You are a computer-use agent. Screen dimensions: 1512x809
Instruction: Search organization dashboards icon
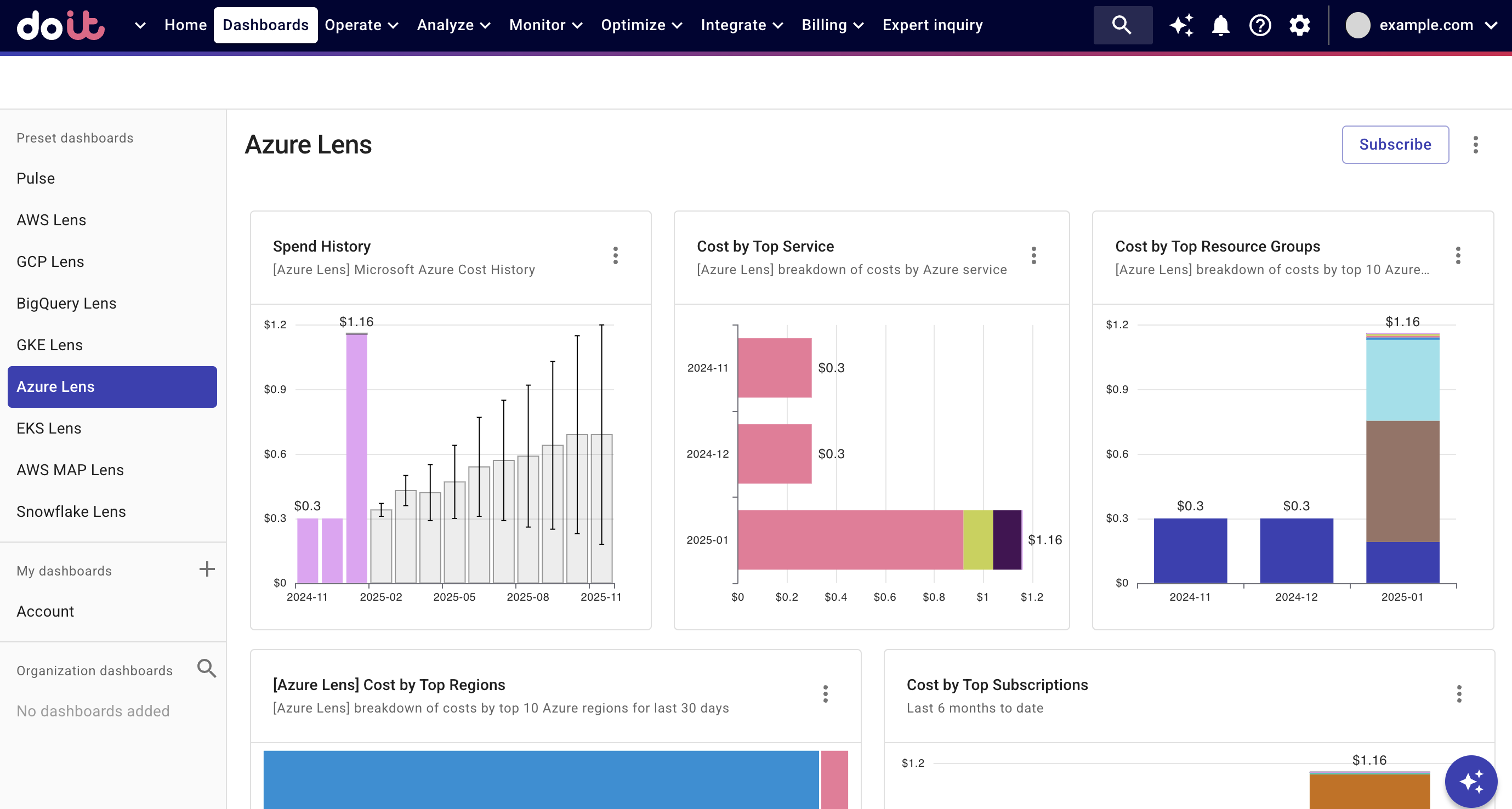(x=207, y=668)
